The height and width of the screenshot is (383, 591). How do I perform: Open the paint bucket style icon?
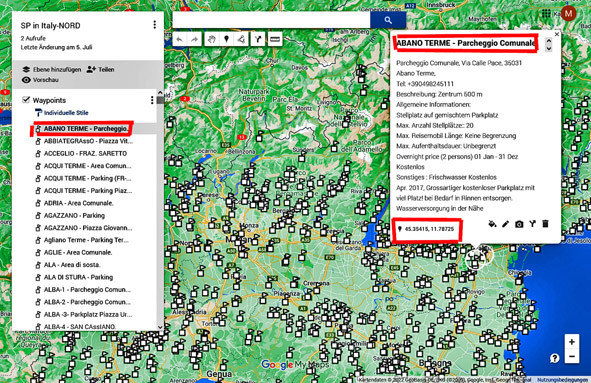point(492,224)
